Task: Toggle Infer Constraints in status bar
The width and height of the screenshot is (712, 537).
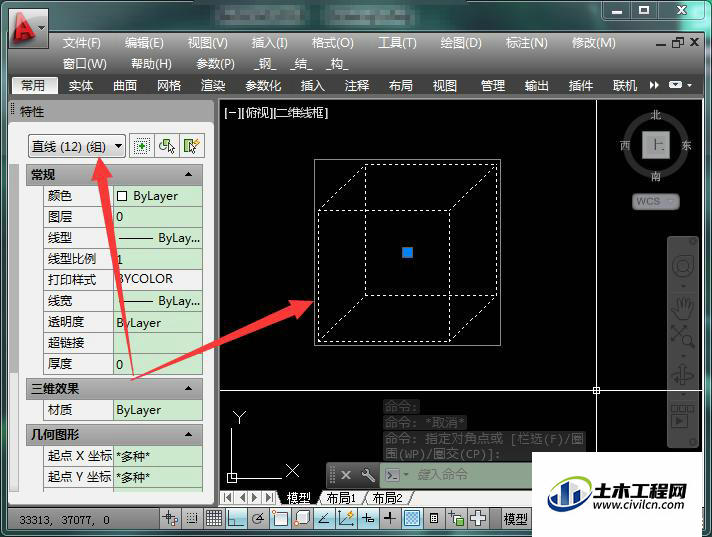Action: click(x=171, y=518)
